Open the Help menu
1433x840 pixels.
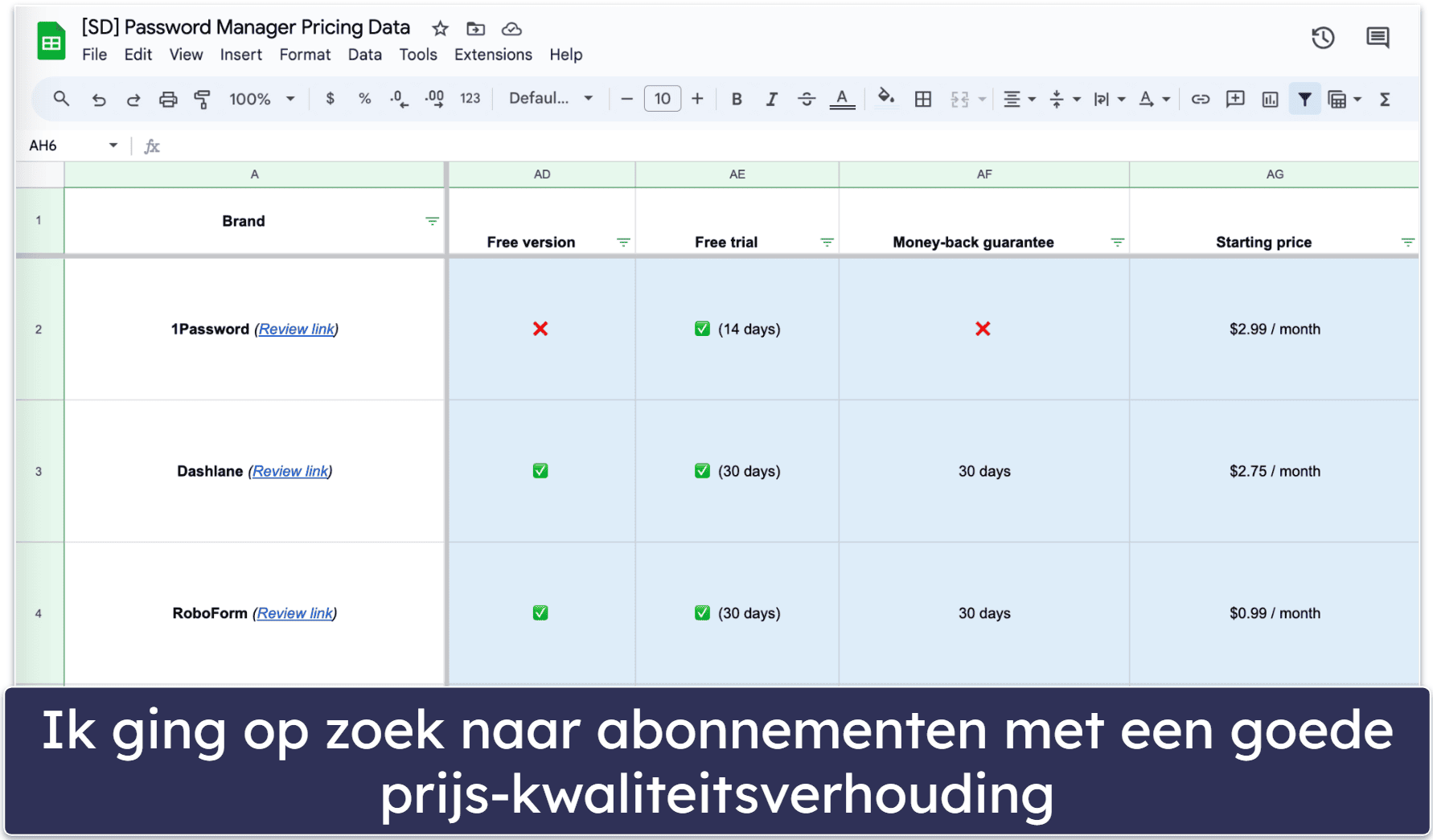pos(566,55)
